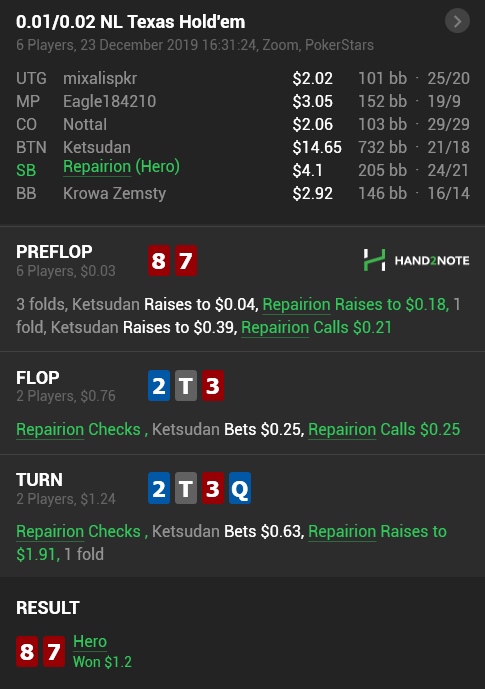Click the Krowa Zemsty player name
The width and height of the screenshot is (485, 689).
tap(114, 193)
